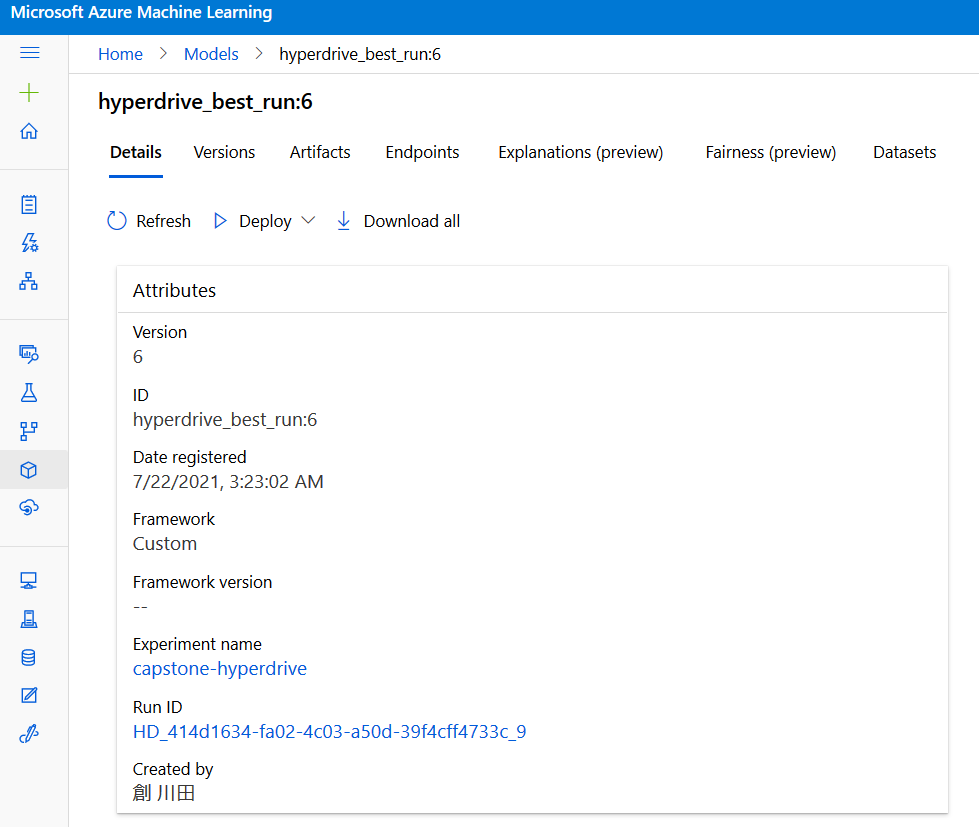Click the Refresh circular arrow icon
Viewport: 979px width, 827px height.
coord(117,220)
